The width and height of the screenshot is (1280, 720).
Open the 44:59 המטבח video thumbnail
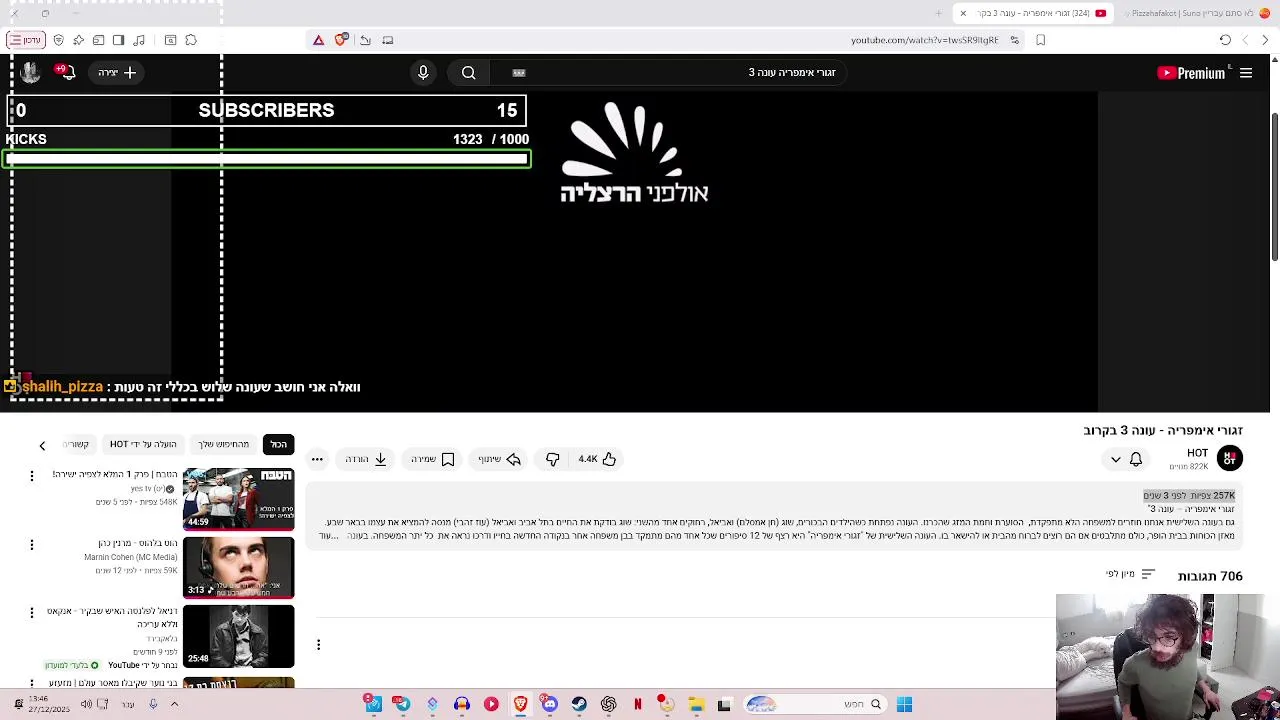[239, 498]
